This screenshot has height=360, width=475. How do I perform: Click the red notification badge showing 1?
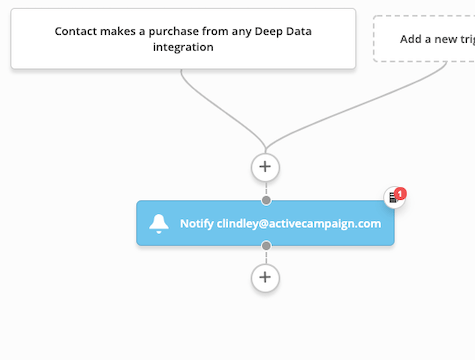(400, 194)
